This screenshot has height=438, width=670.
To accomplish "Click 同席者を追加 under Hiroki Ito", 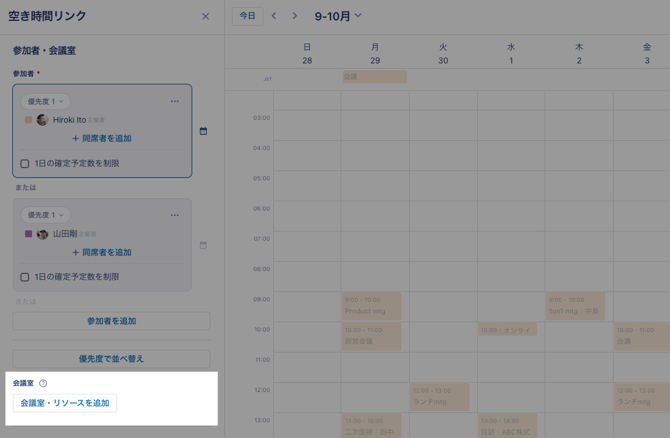I will [102, 139].
